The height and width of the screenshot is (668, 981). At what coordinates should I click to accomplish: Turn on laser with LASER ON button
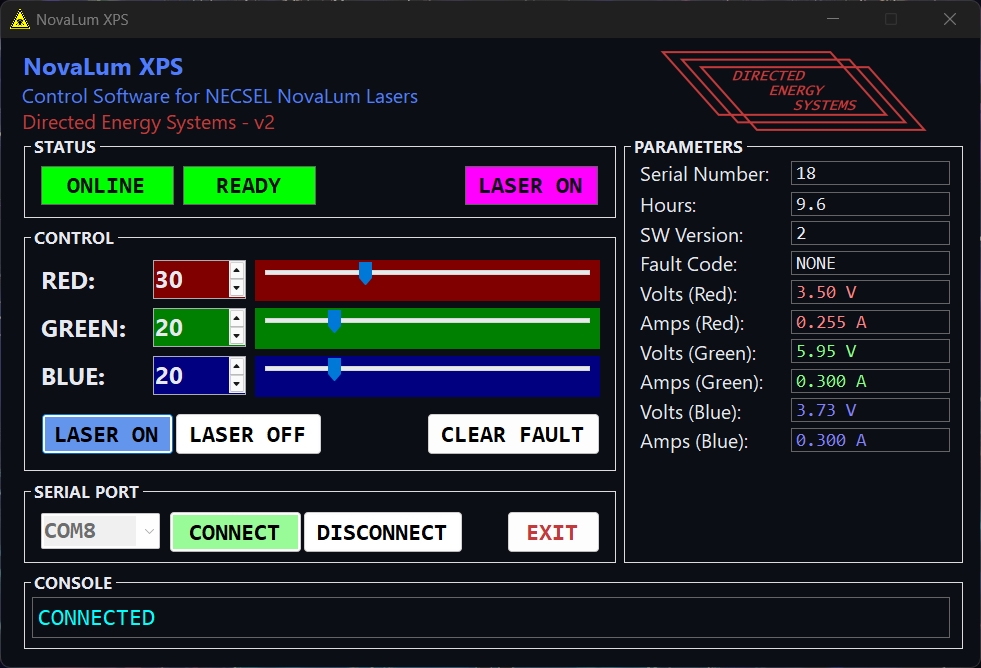coord(107,435)
